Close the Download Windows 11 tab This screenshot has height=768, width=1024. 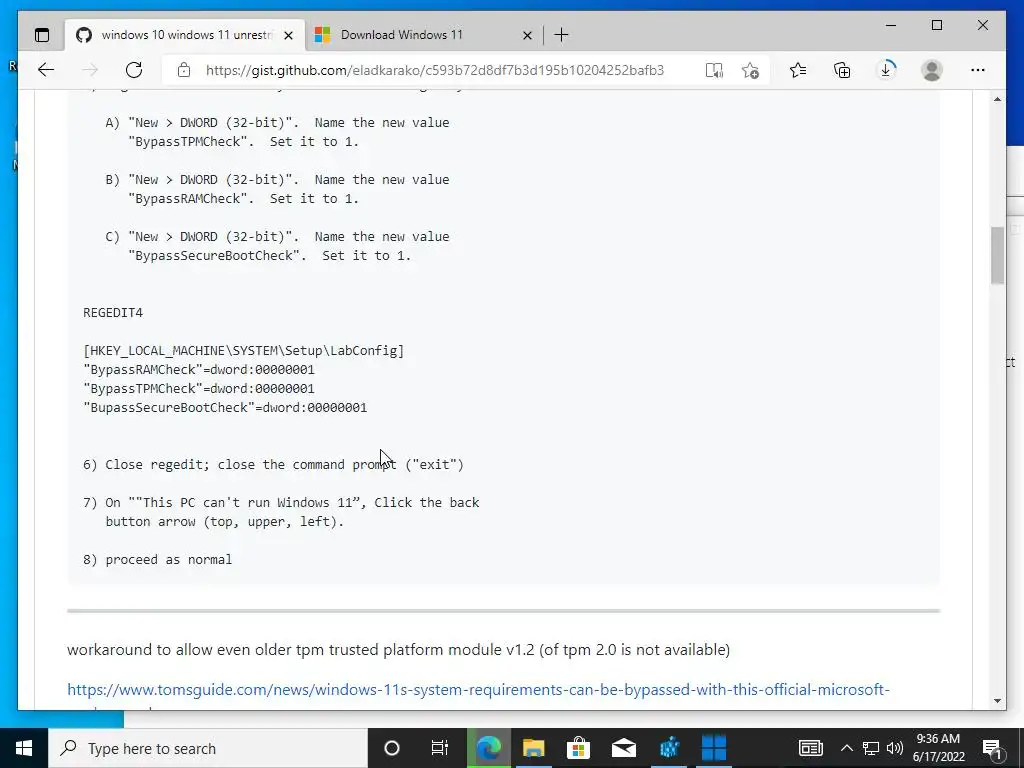click(527, 35)
